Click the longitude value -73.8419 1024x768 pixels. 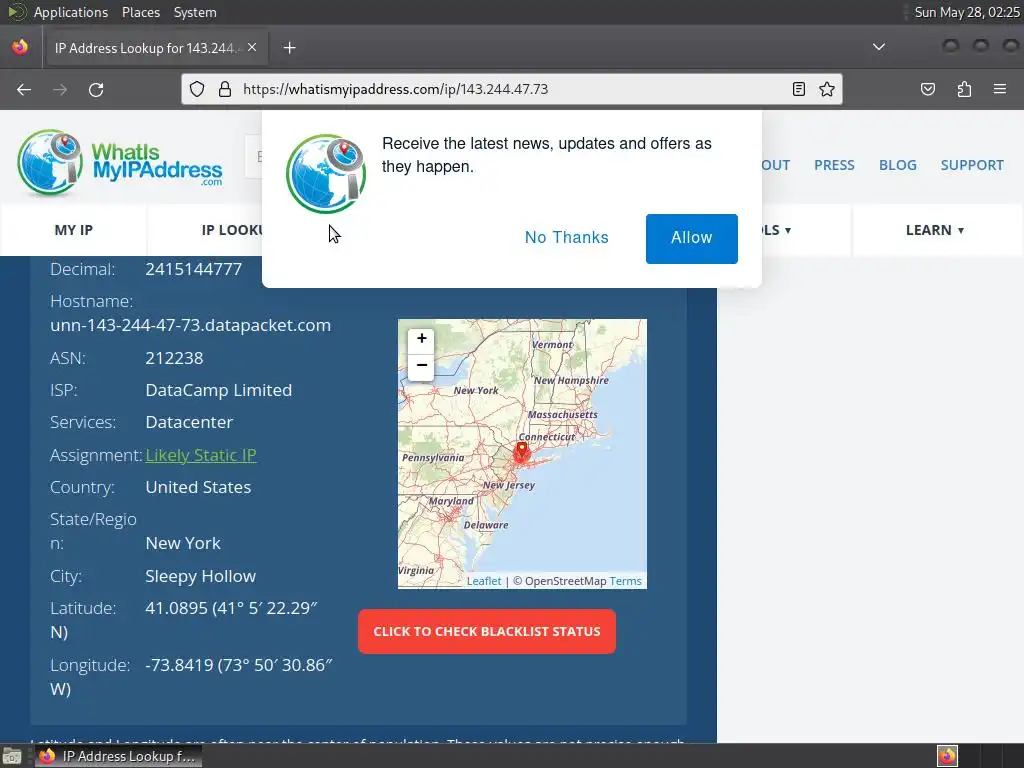pos(179,665)
